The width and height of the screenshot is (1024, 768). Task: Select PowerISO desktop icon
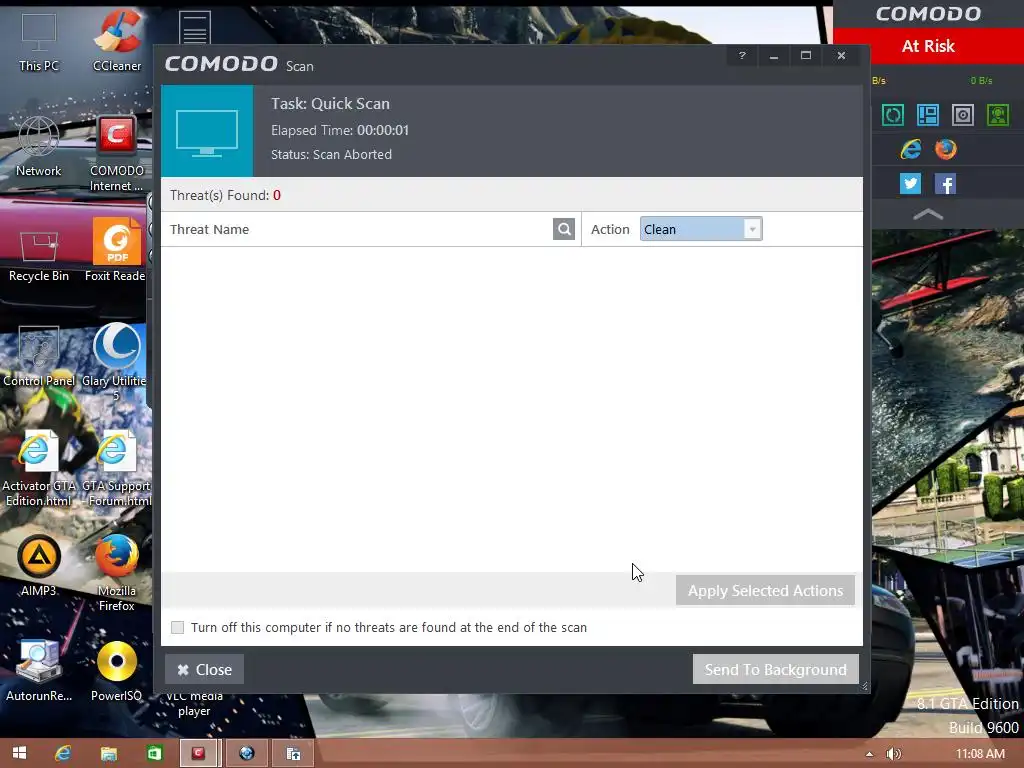tap(116, 671)
